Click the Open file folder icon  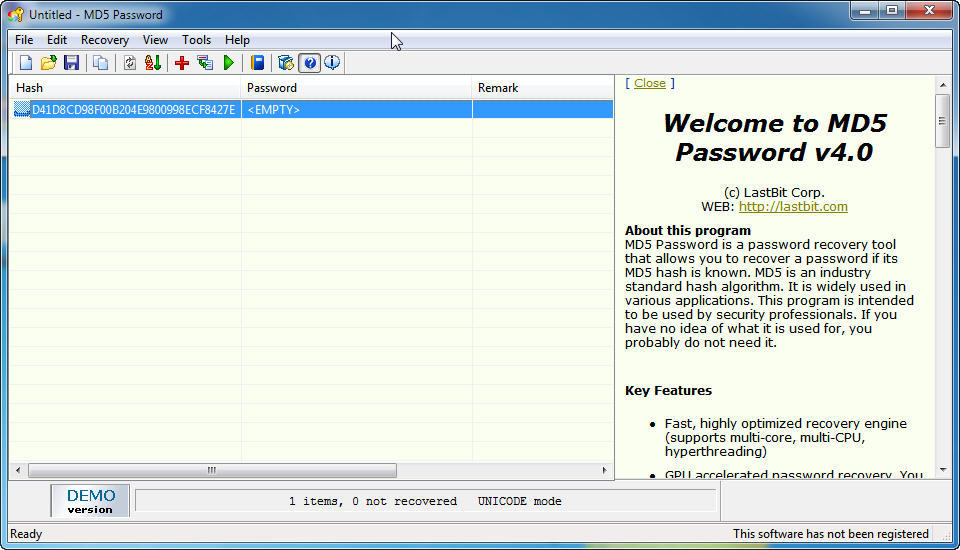pos(48,62)
